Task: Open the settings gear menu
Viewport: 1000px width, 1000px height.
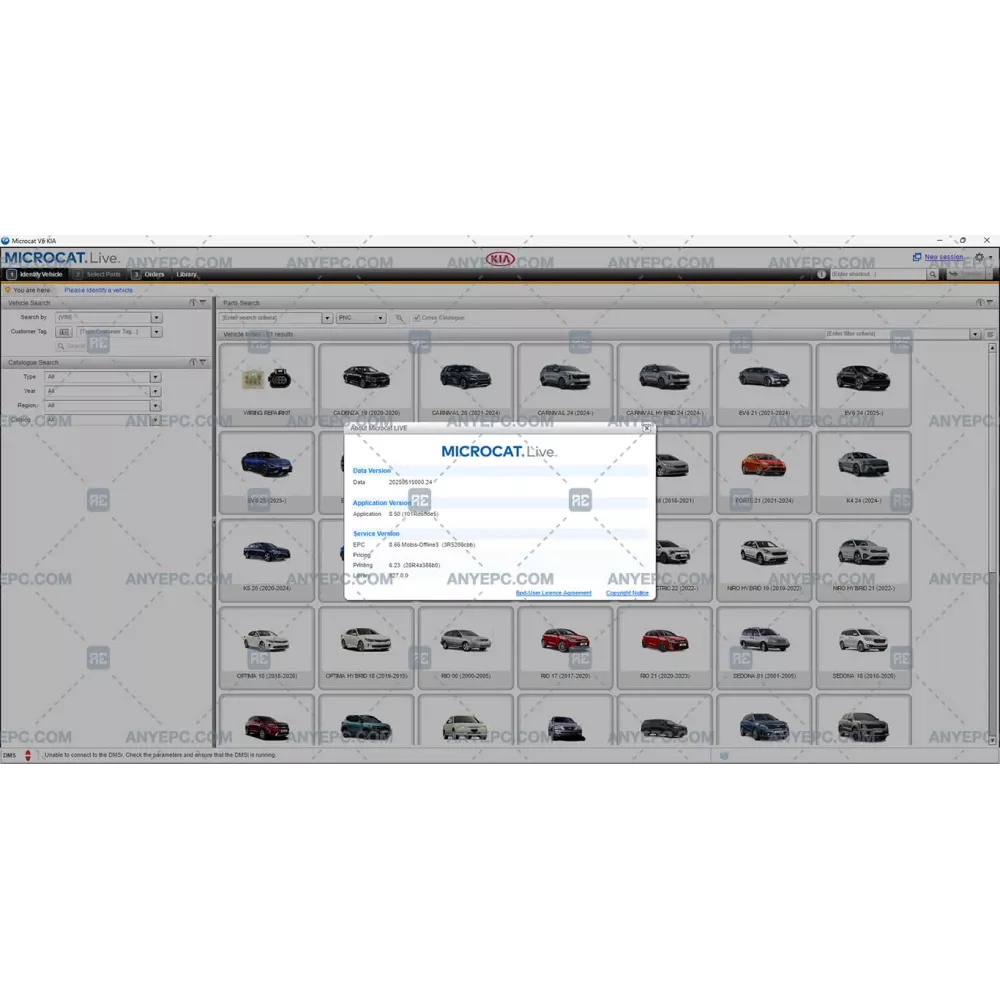Action: [x=979, y=258]
